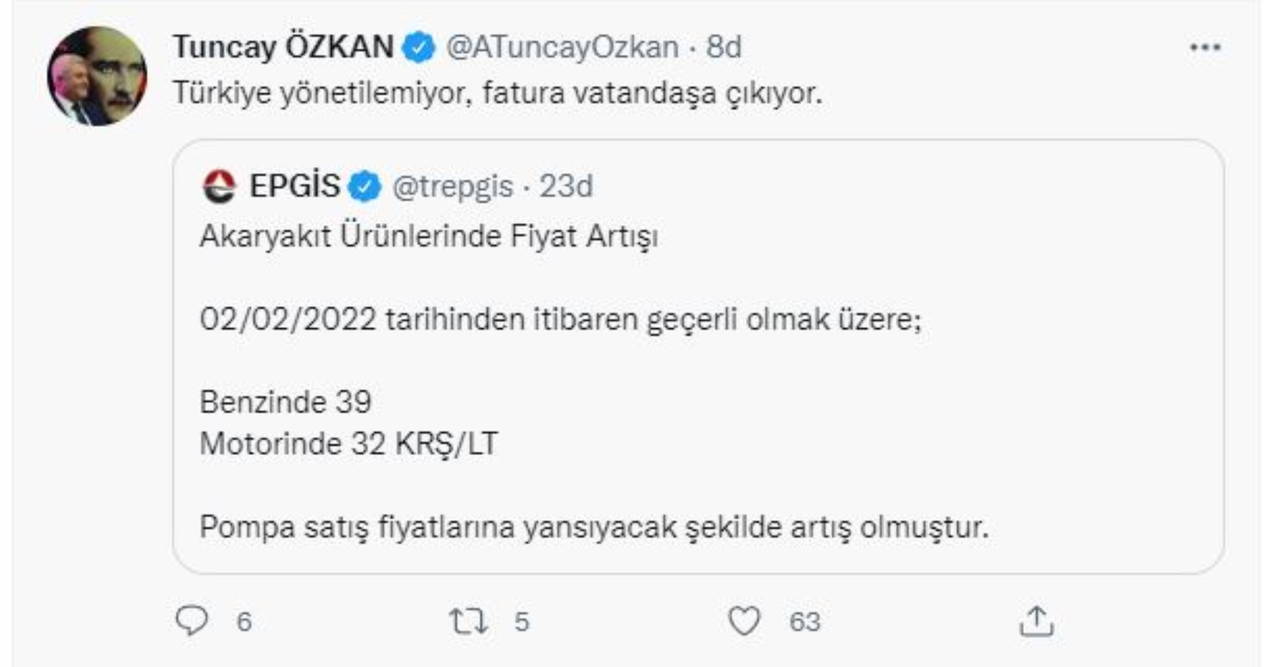Click the 8d tweet timestamp
The width and height of the screenshot is (1280, 667).
click(x=724, y=47)
